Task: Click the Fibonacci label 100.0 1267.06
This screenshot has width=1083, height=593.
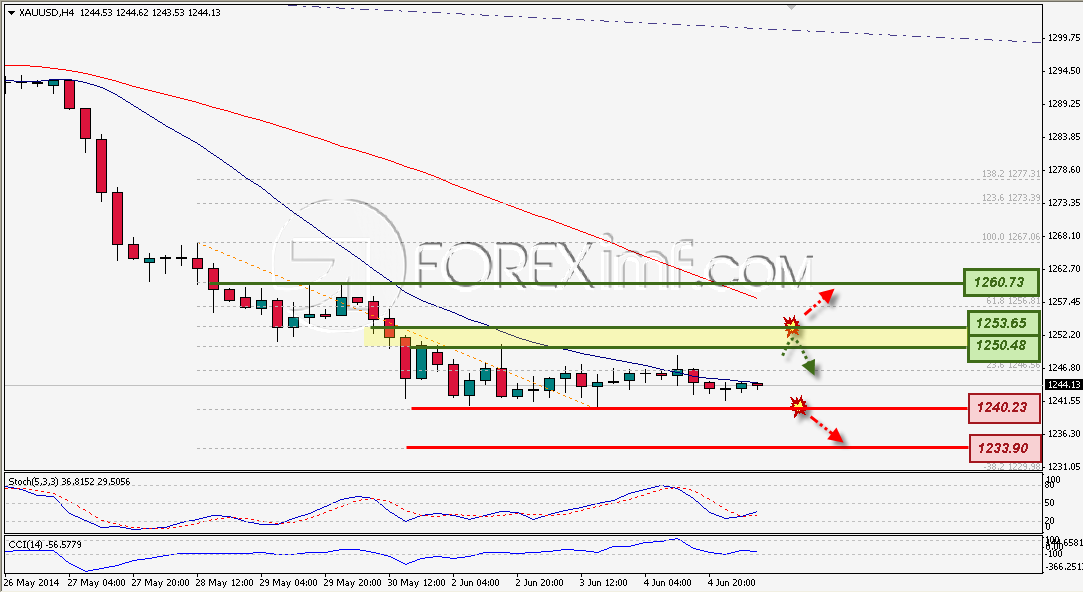Action: tap(1010, 236)
